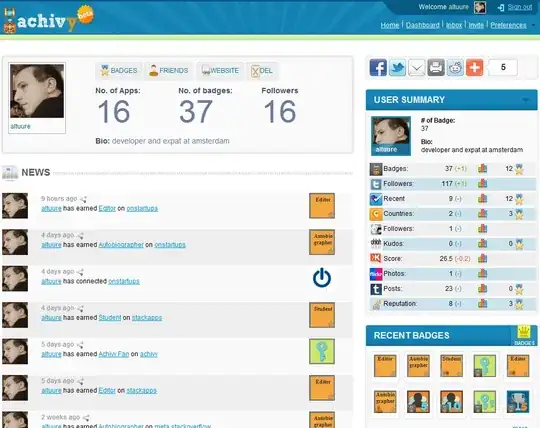
Task: Click medal icon in Reputation row
Action: pos(519,304)
